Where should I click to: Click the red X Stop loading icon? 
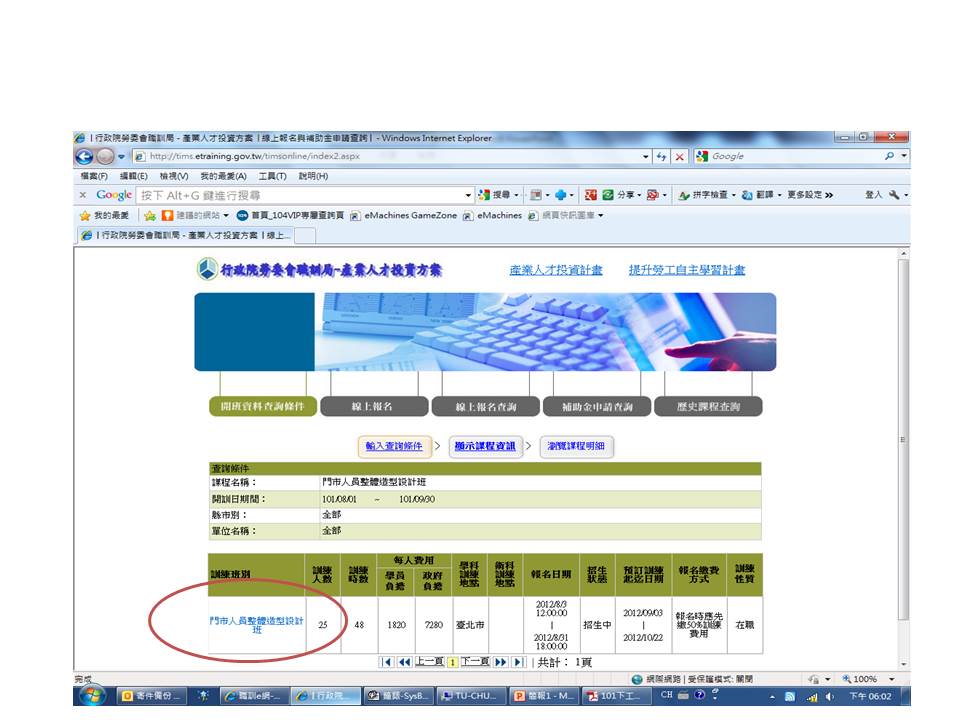click(x=679, y=157)
